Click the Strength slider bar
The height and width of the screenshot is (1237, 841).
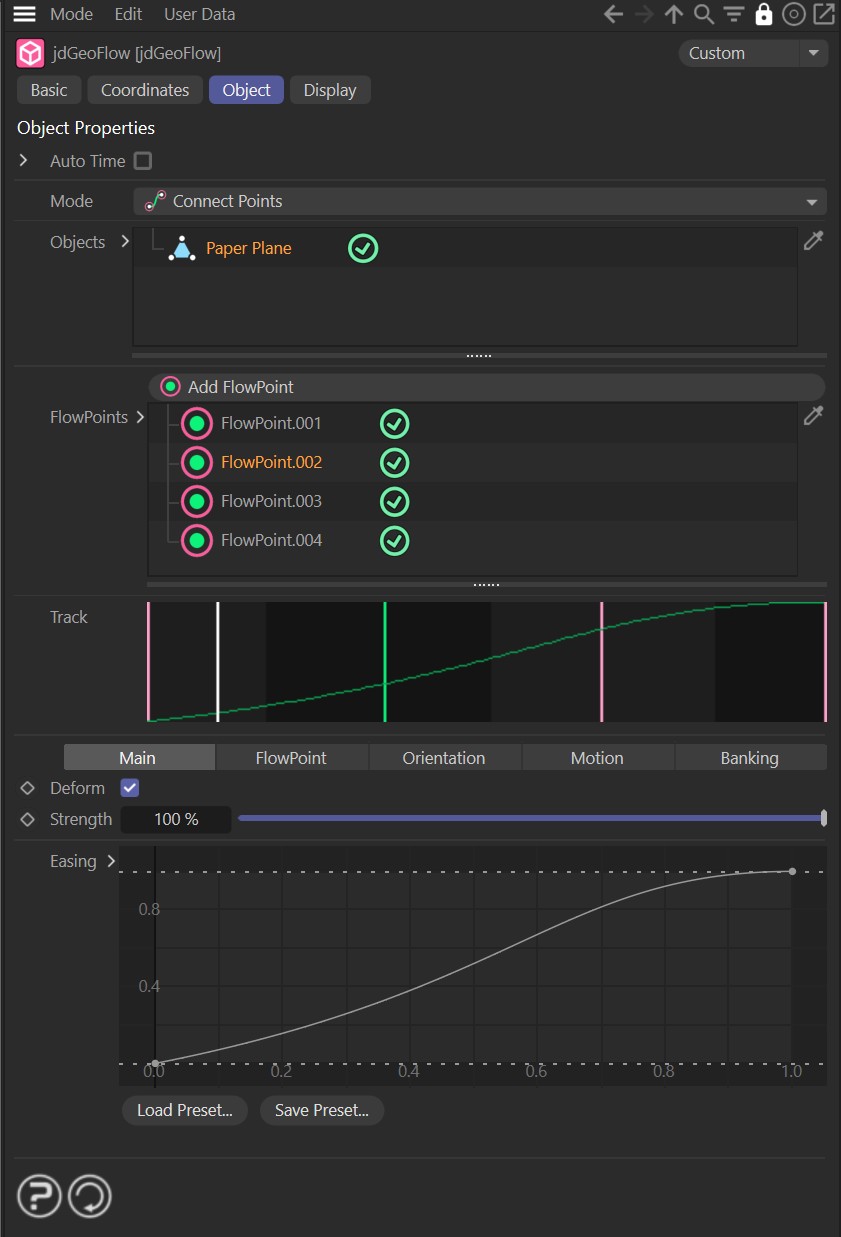click(x=530, y=819)
